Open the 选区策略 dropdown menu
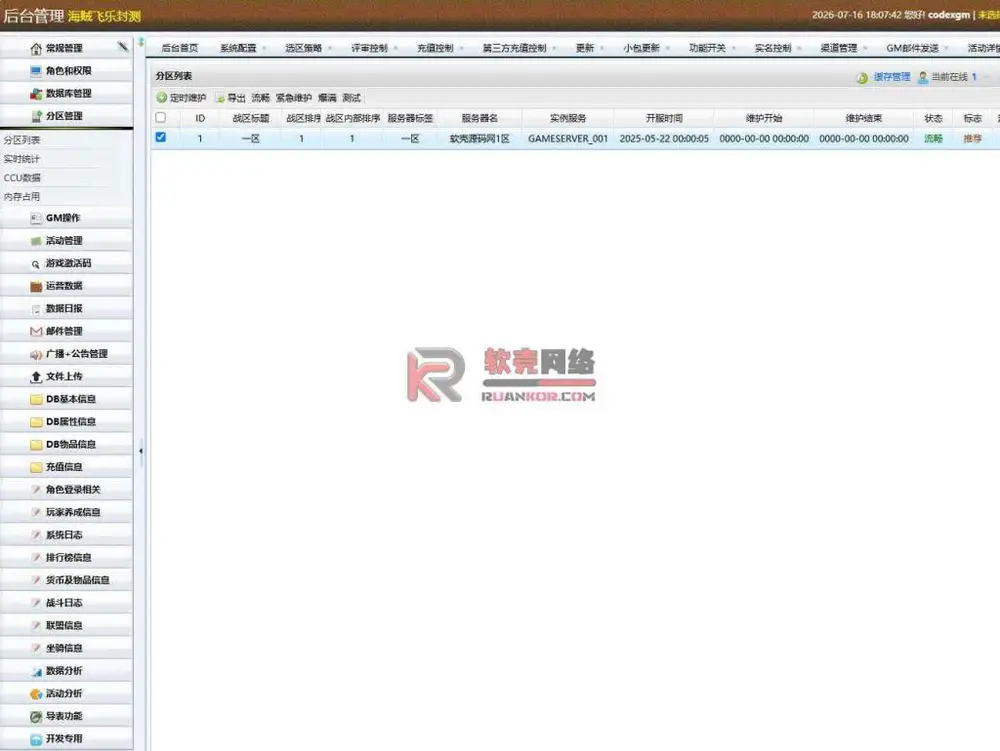The image size is (1000, 751). tap(308, 48)
